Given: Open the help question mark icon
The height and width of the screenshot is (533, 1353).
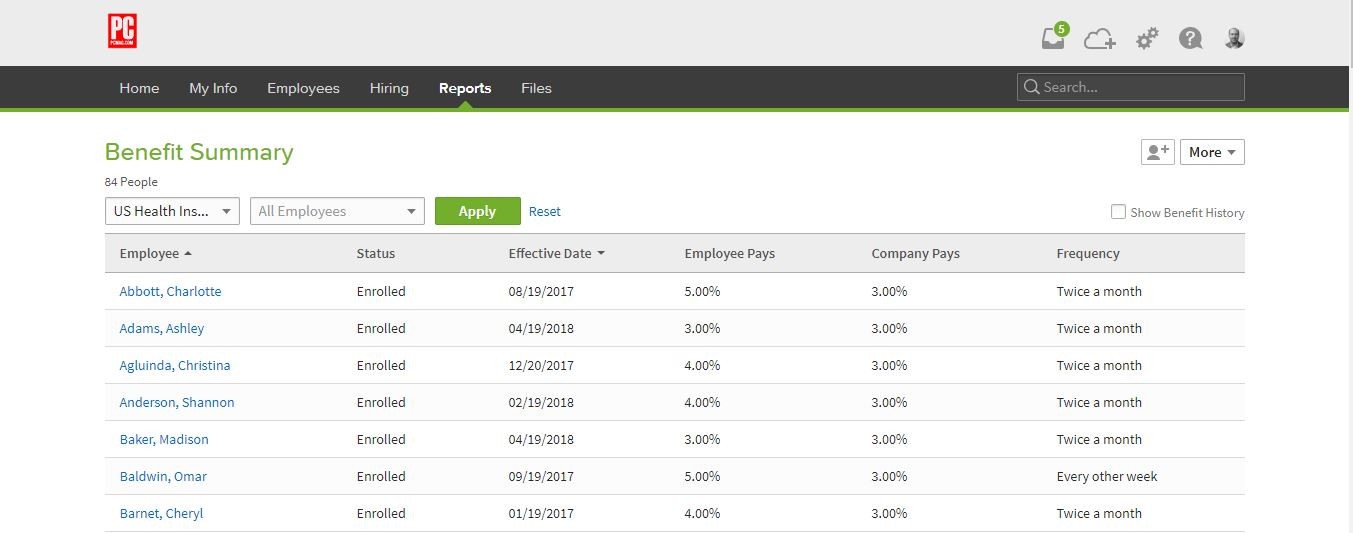Looking at the screenshot, I should [x=1190, y=39].
